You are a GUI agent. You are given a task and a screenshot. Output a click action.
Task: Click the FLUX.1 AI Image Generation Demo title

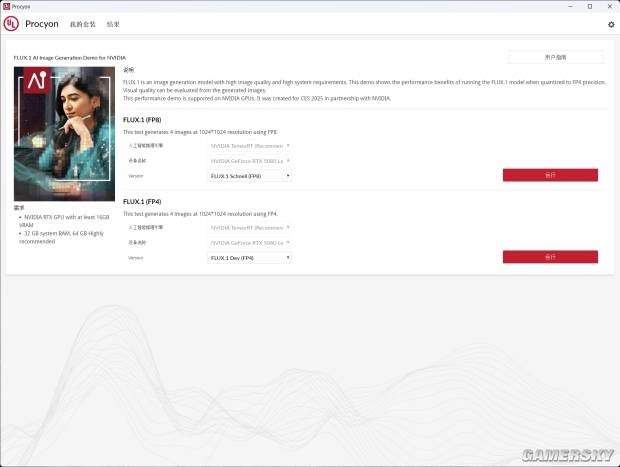pos(70,58)
